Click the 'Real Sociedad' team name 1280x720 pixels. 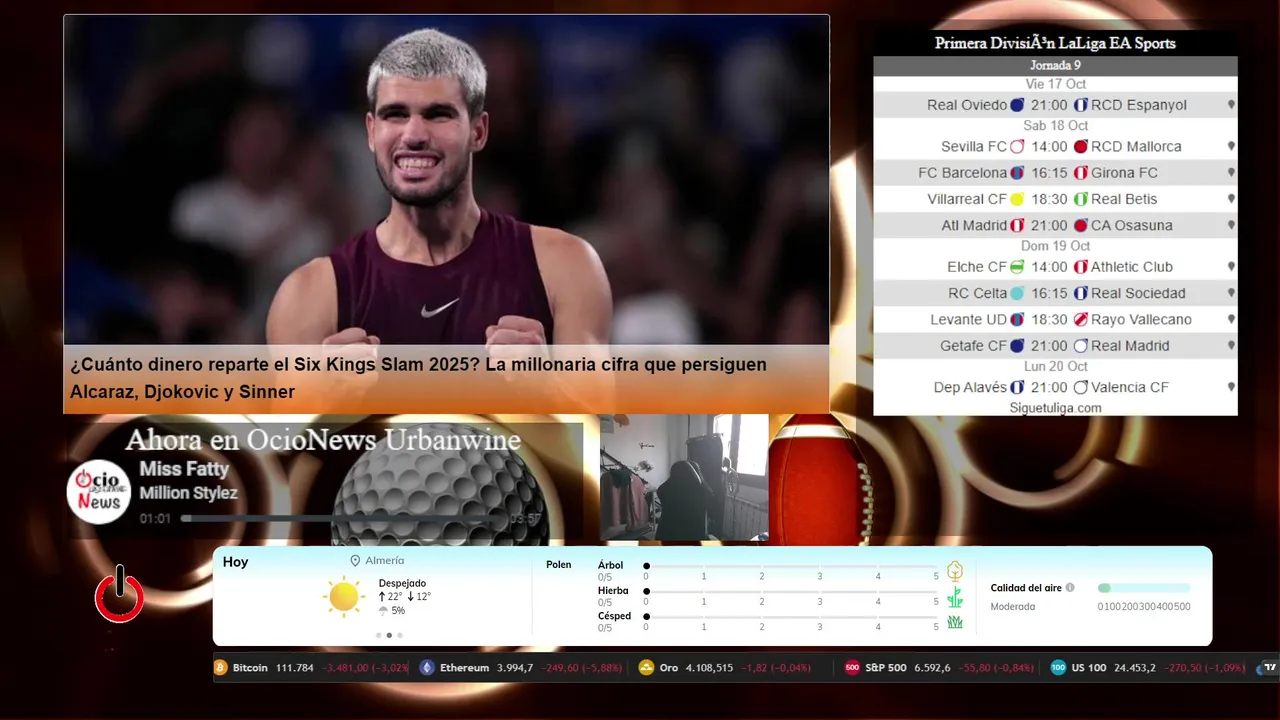(1138, 294)
